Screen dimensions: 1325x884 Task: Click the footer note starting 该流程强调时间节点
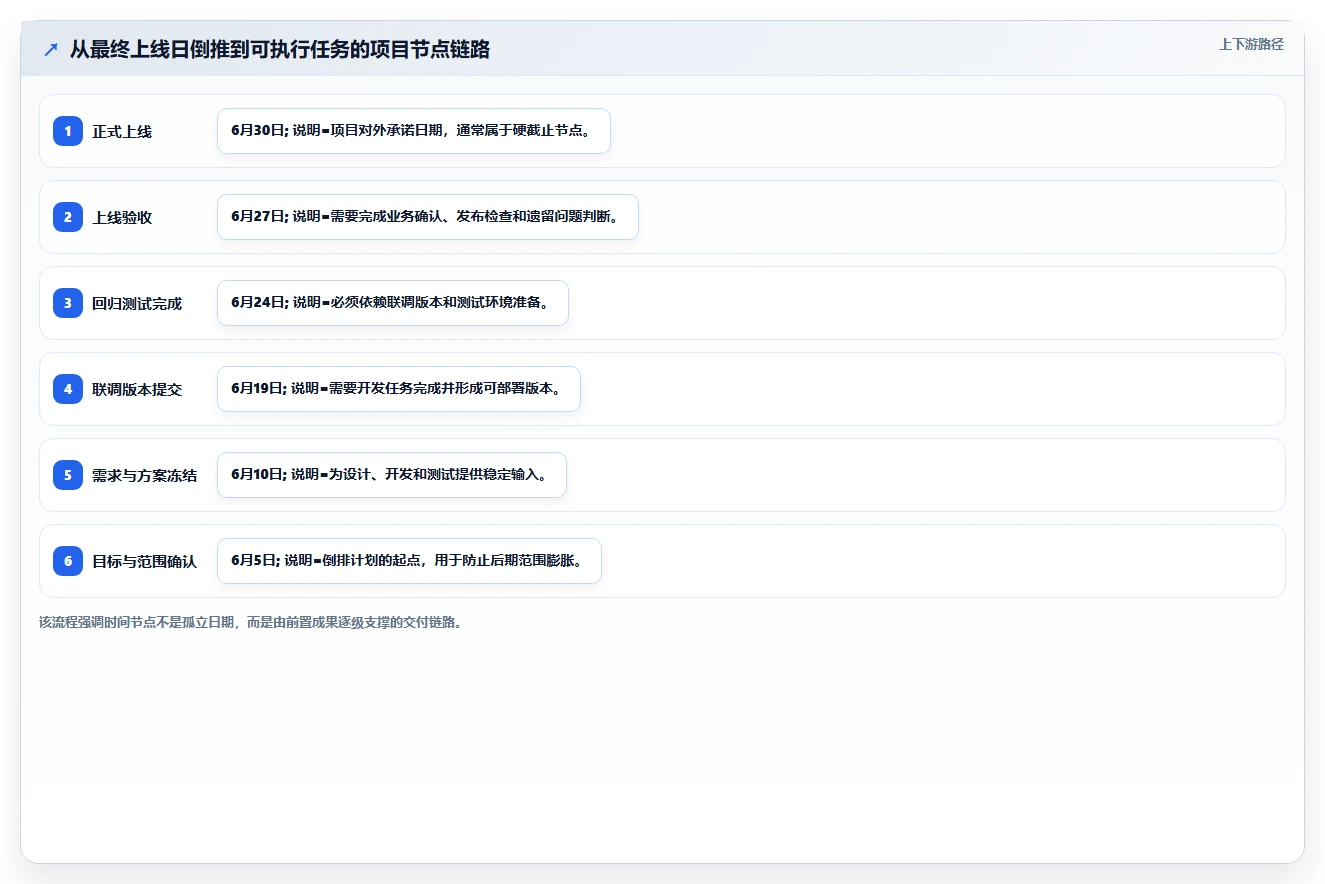(251, 622)
